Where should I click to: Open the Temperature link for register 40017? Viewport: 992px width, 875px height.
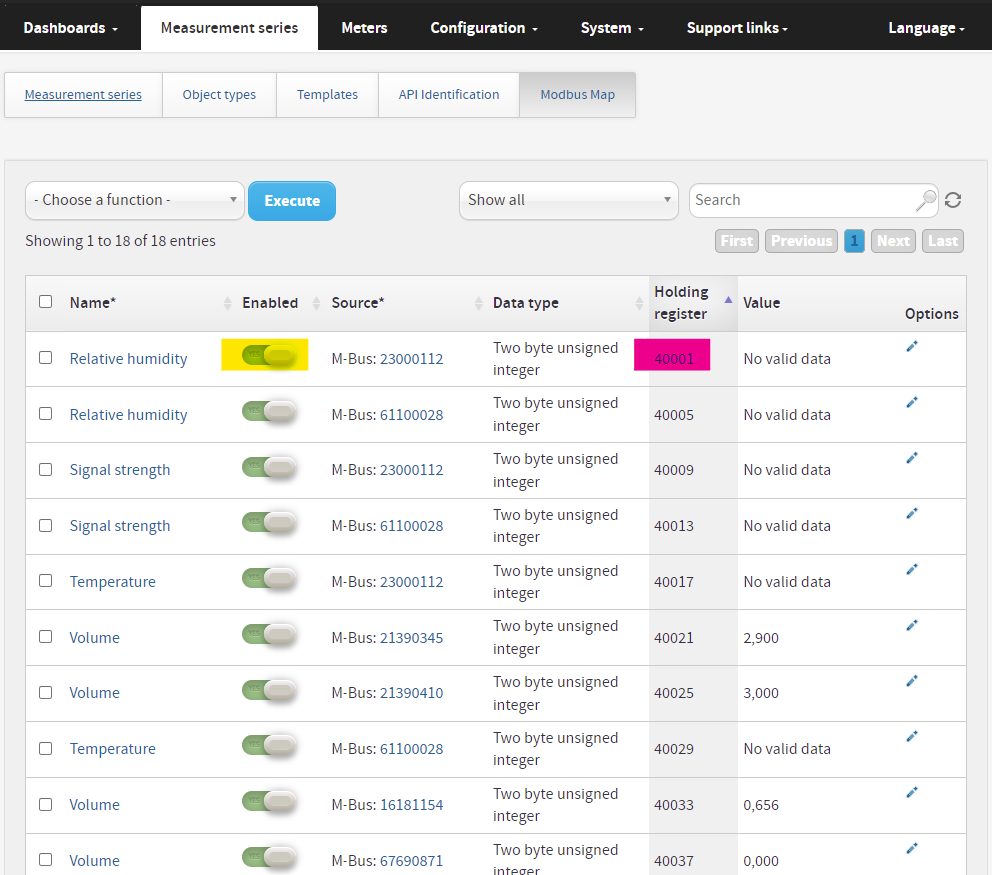point(113,581)
